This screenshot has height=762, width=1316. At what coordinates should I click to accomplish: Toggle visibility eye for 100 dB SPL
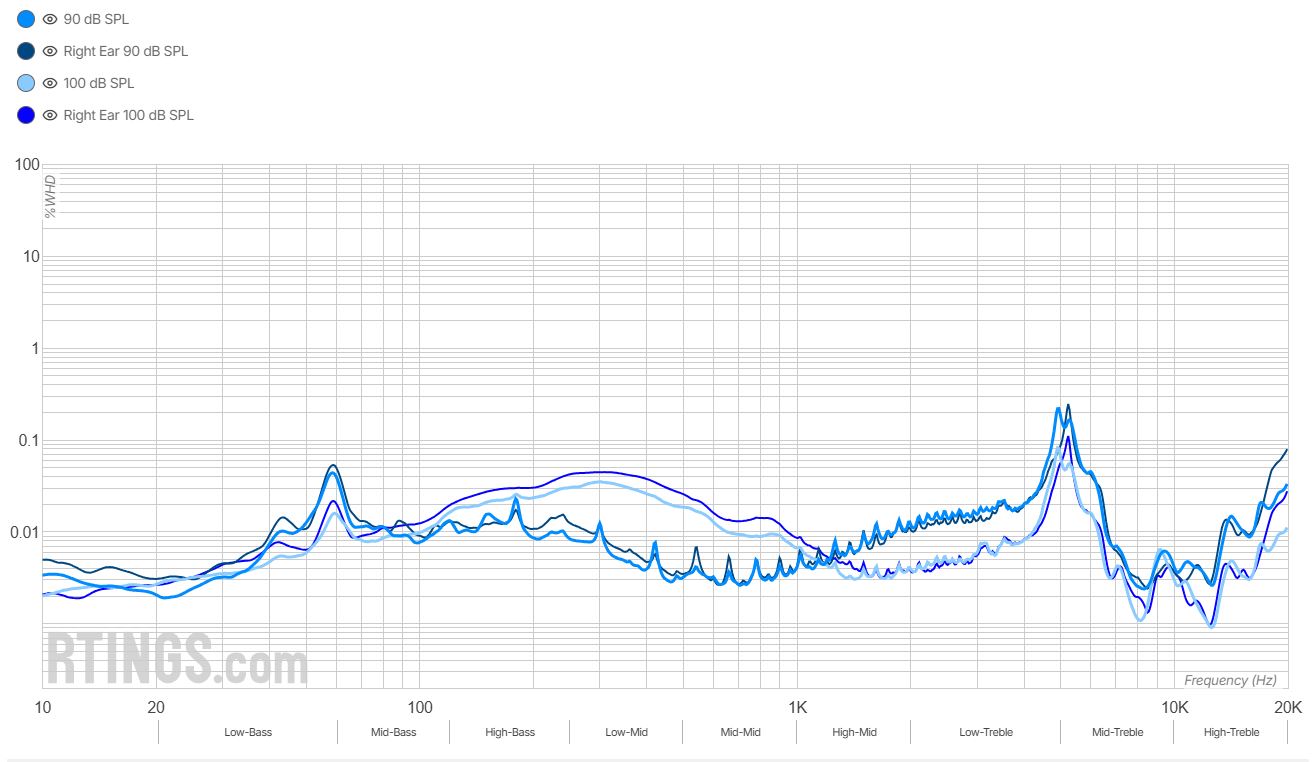(x=50, y=83)
